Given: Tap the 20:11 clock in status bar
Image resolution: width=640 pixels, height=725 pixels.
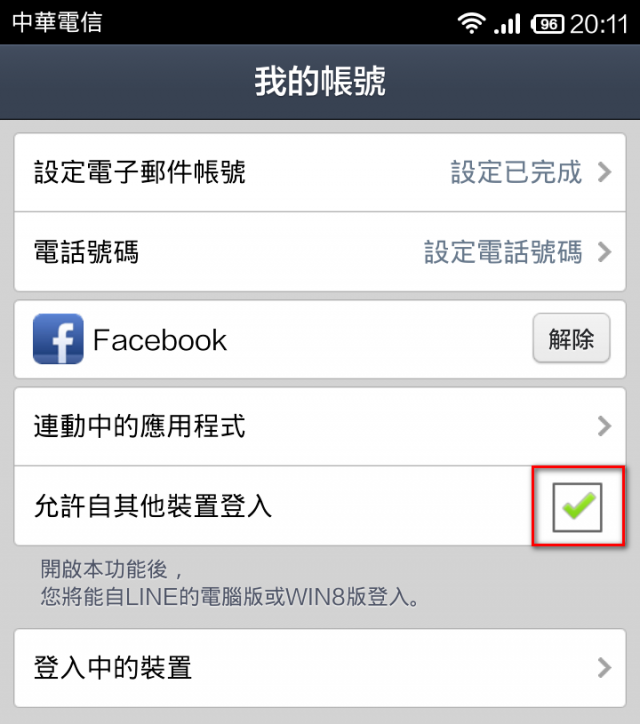Looking at the screenshot, I should pos(599,24).
